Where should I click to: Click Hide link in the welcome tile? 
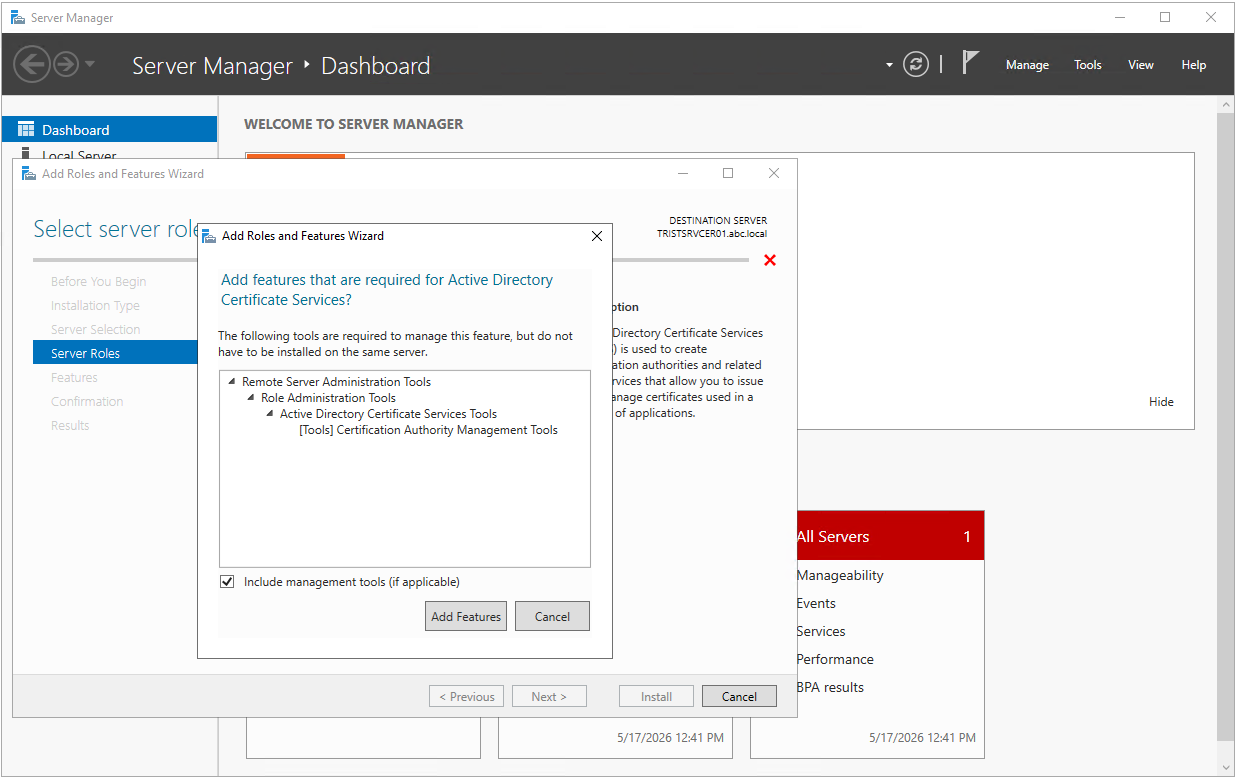click(1161, 402)
